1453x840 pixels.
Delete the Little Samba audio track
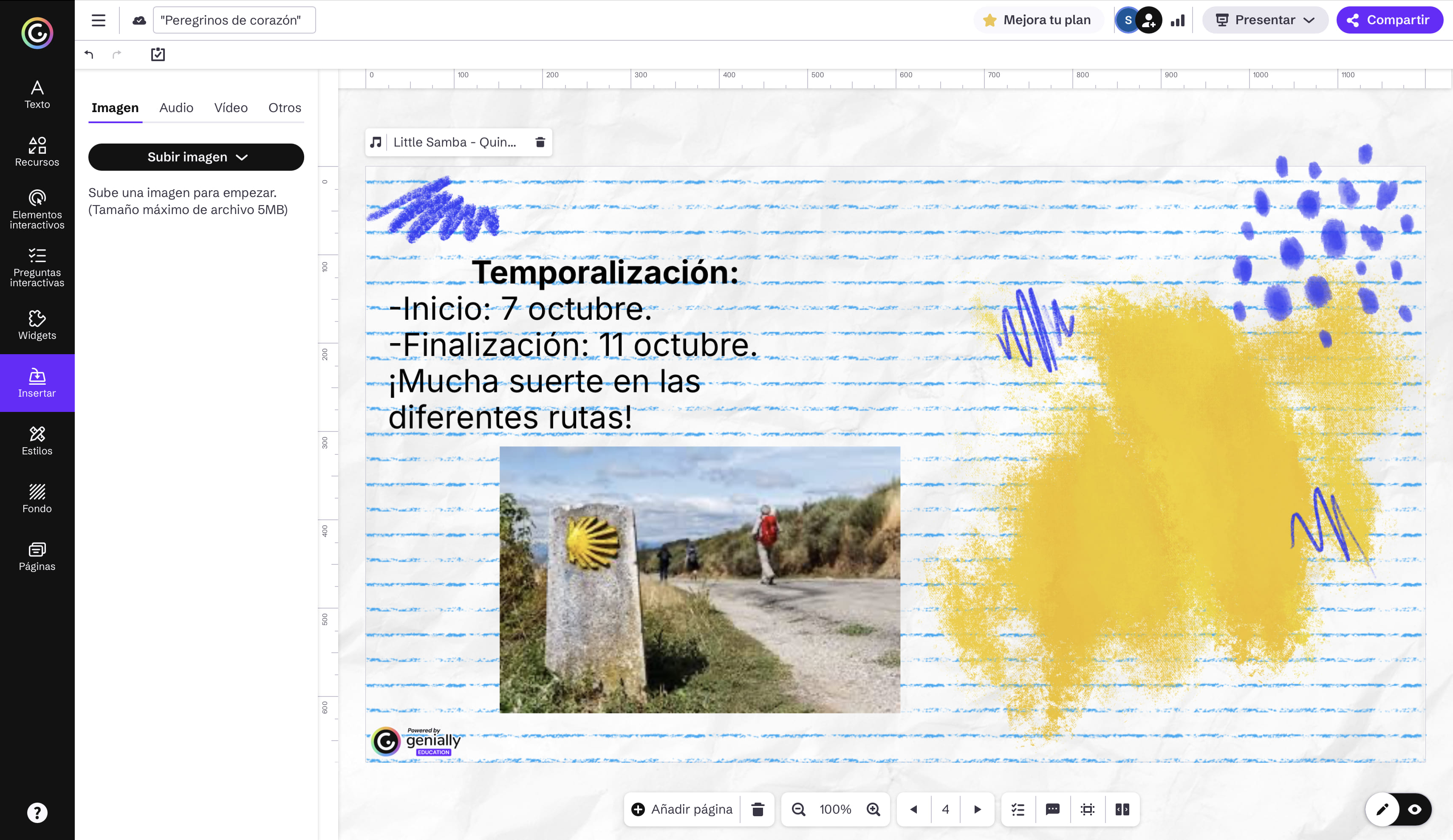(x=540, y=142)
